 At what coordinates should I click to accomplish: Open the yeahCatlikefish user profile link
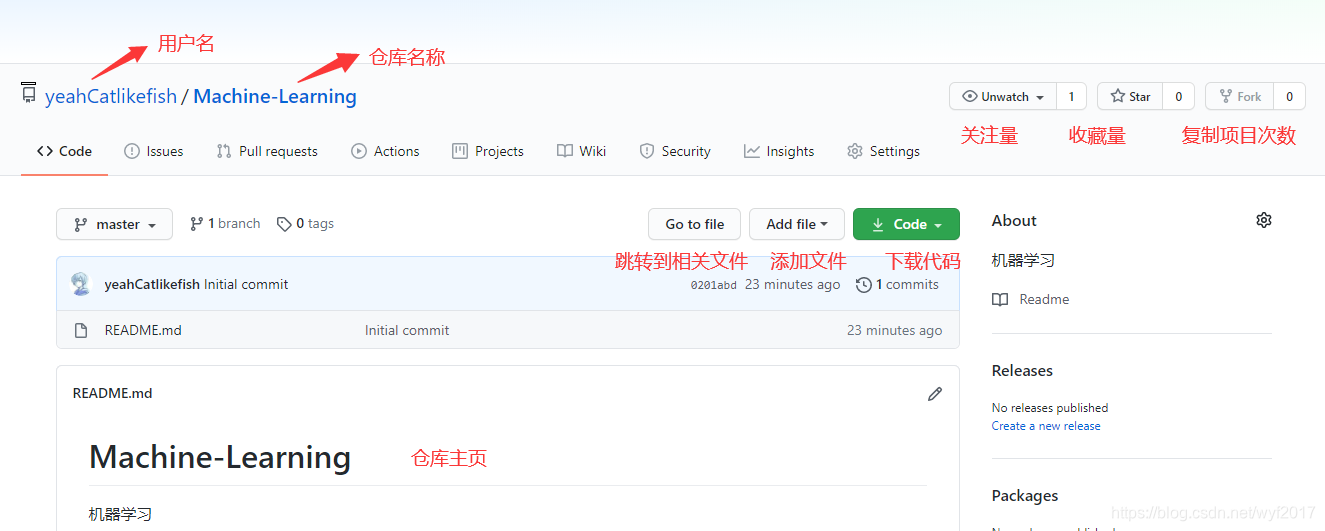(111, 96)
